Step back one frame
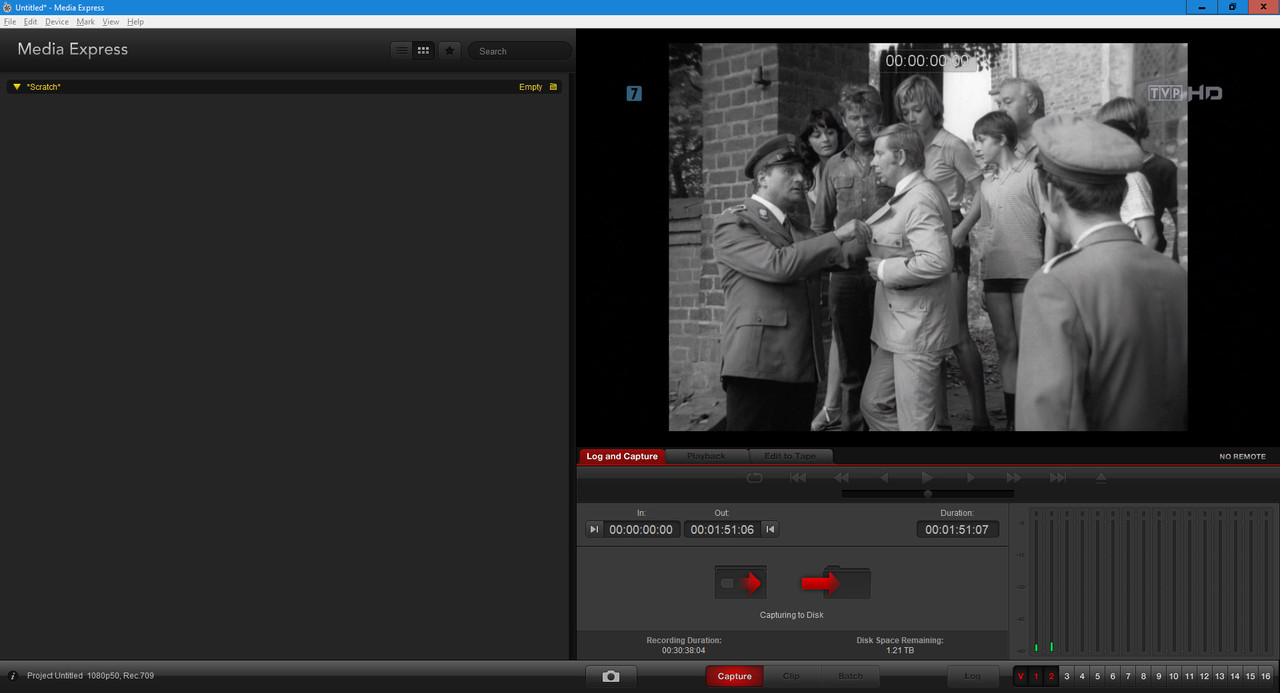This screenshot has width=1280, height=693. [x=884, y=478]
